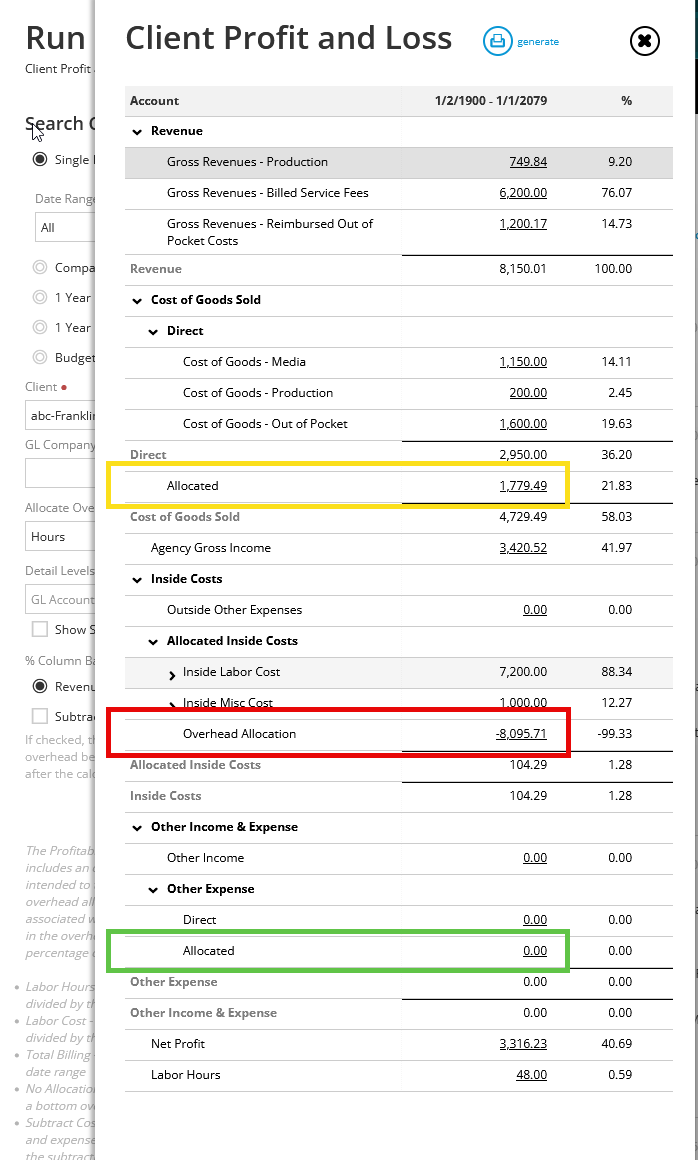
Task: Open Gross Revenues Production amount 749.84
Action: pos(528,161)
